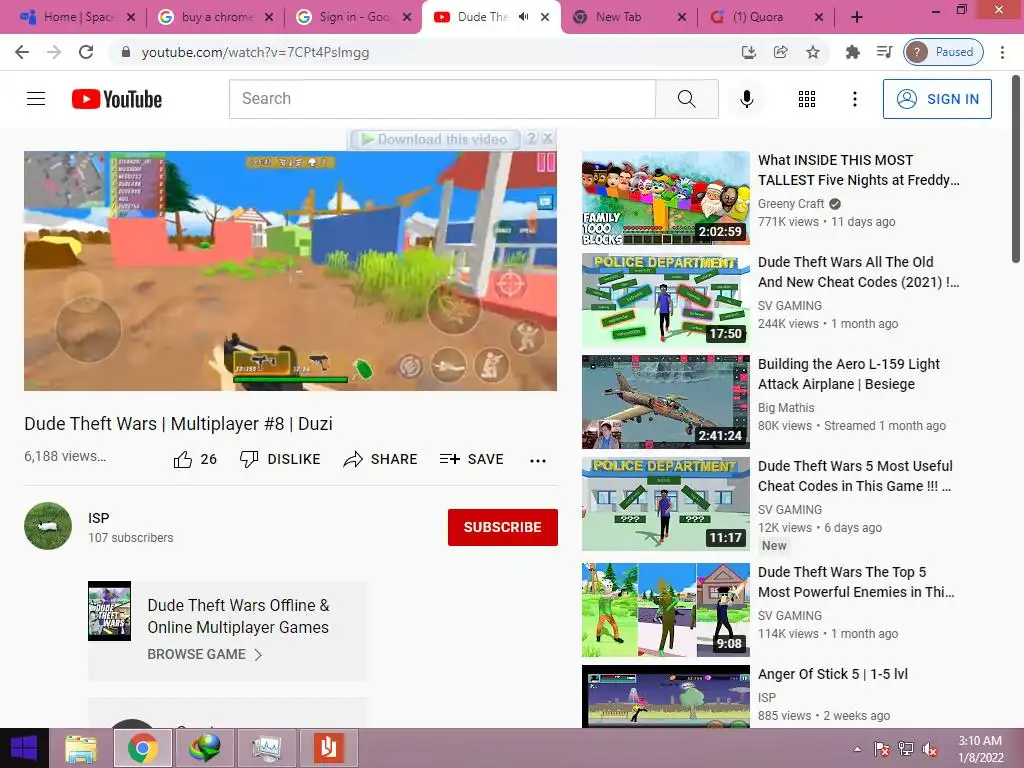Open Internet Download Manager taskbar icon

pos(204,748)
